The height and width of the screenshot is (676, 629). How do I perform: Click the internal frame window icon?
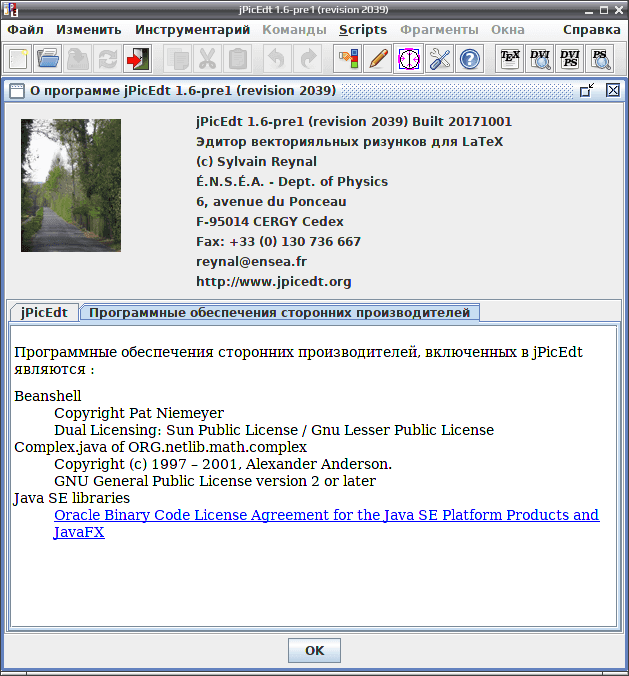coord(17,91)
